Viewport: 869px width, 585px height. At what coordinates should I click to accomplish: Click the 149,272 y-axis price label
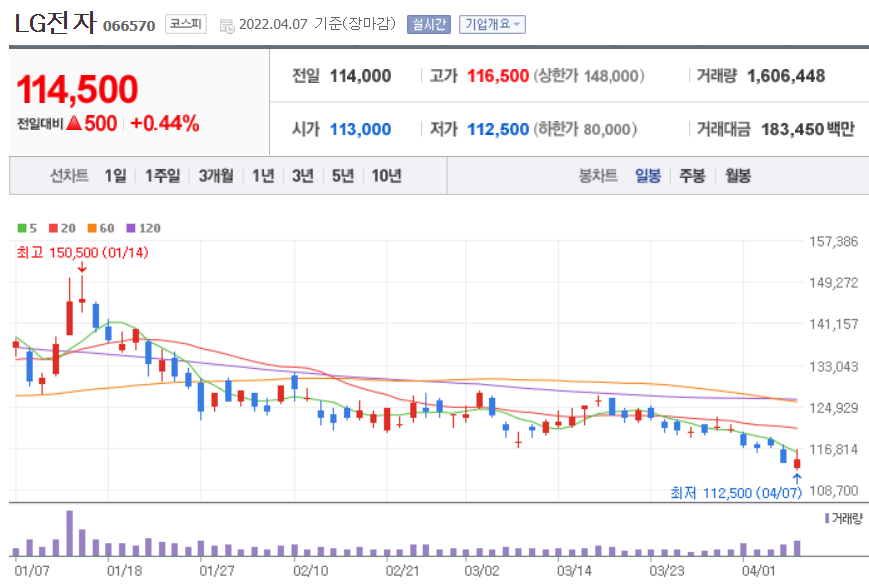[833, 283]
